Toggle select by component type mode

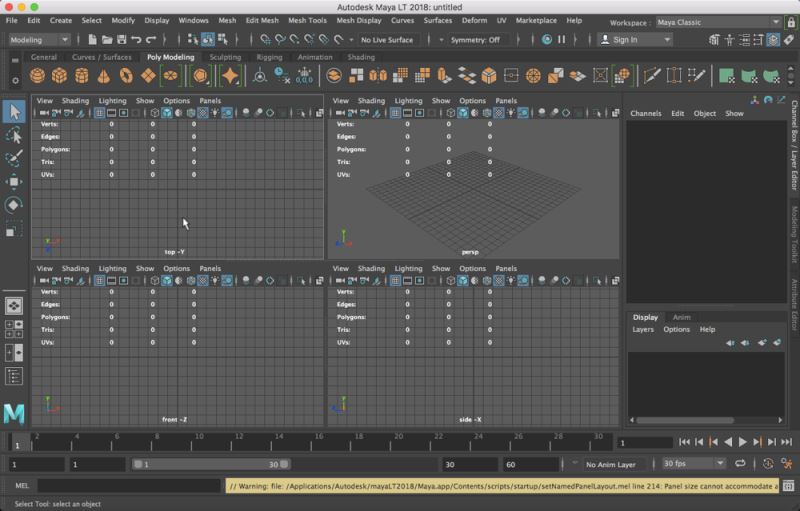[x=222, y=39]
